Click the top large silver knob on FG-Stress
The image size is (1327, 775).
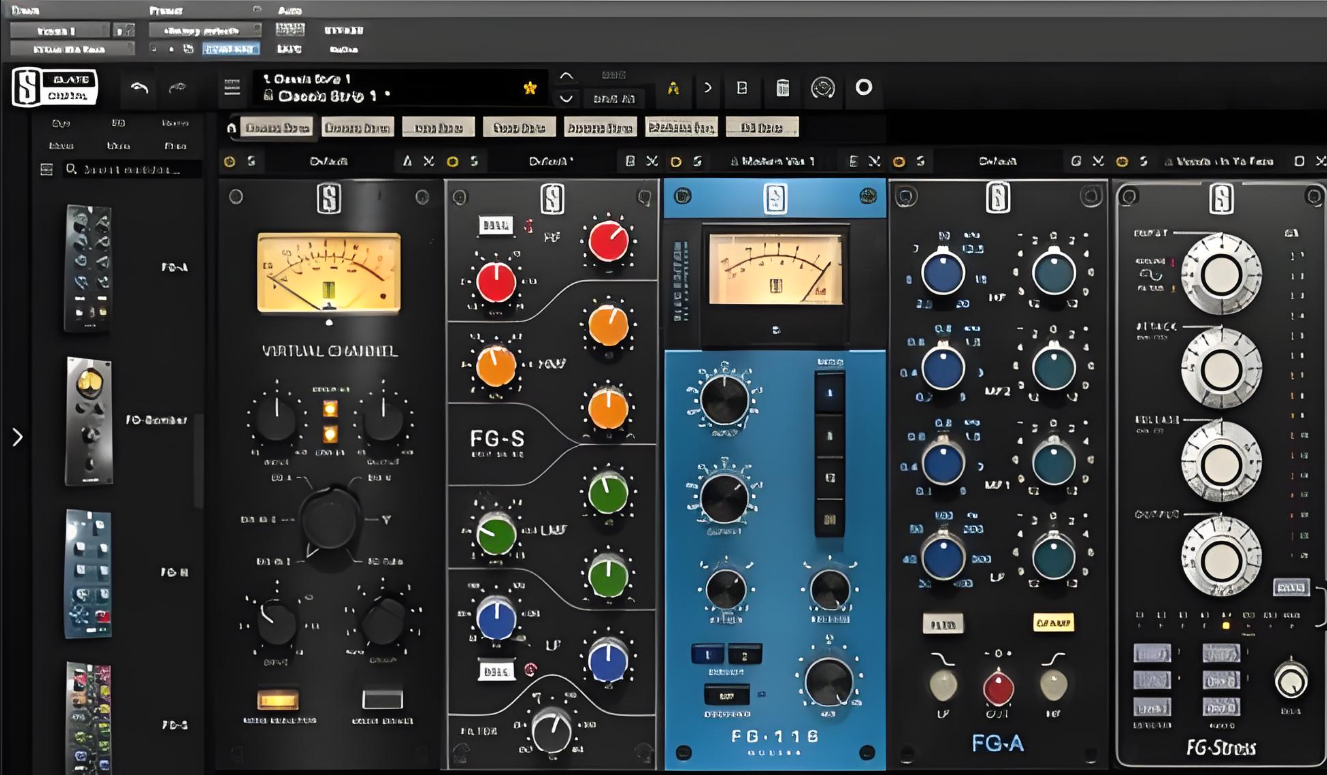point(1221,275)
